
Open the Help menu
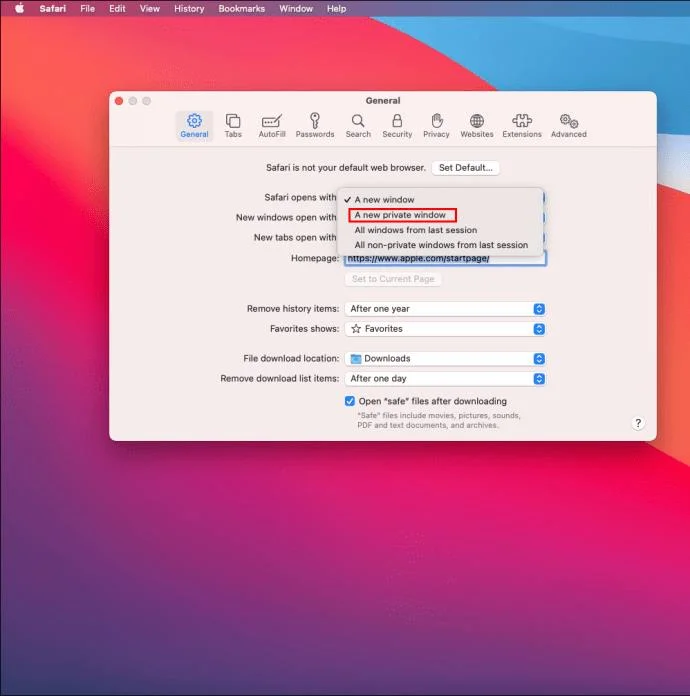click(x=337, y=8)
